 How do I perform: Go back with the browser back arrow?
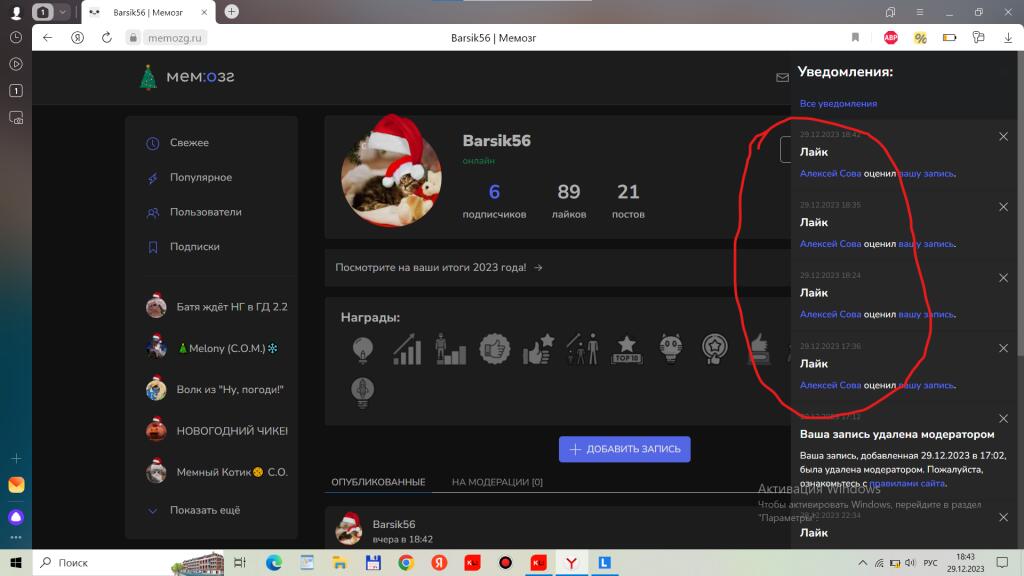coord(48,38)
